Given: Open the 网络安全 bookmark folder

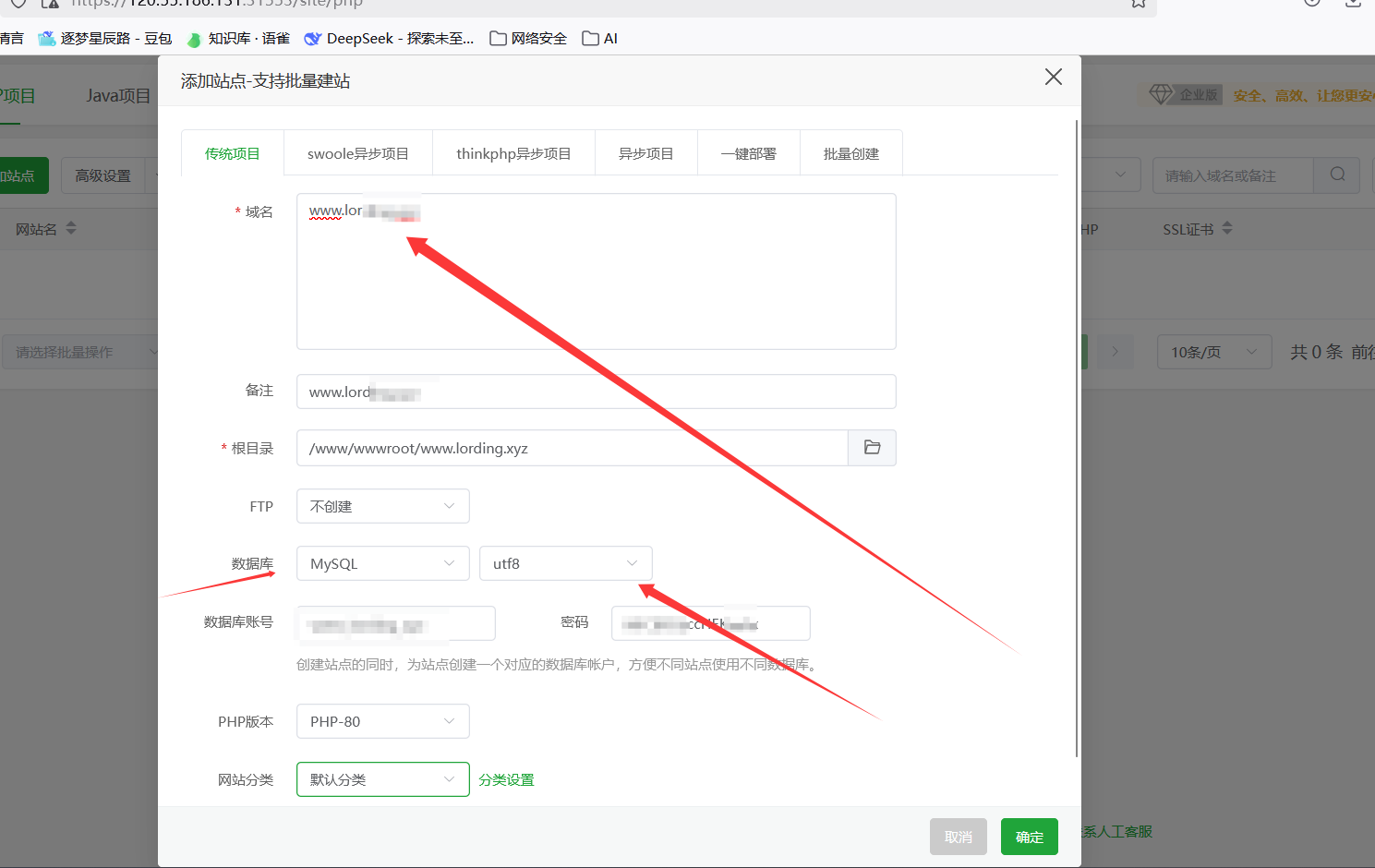Looking at the screenshot, I should tap(528, 38).
